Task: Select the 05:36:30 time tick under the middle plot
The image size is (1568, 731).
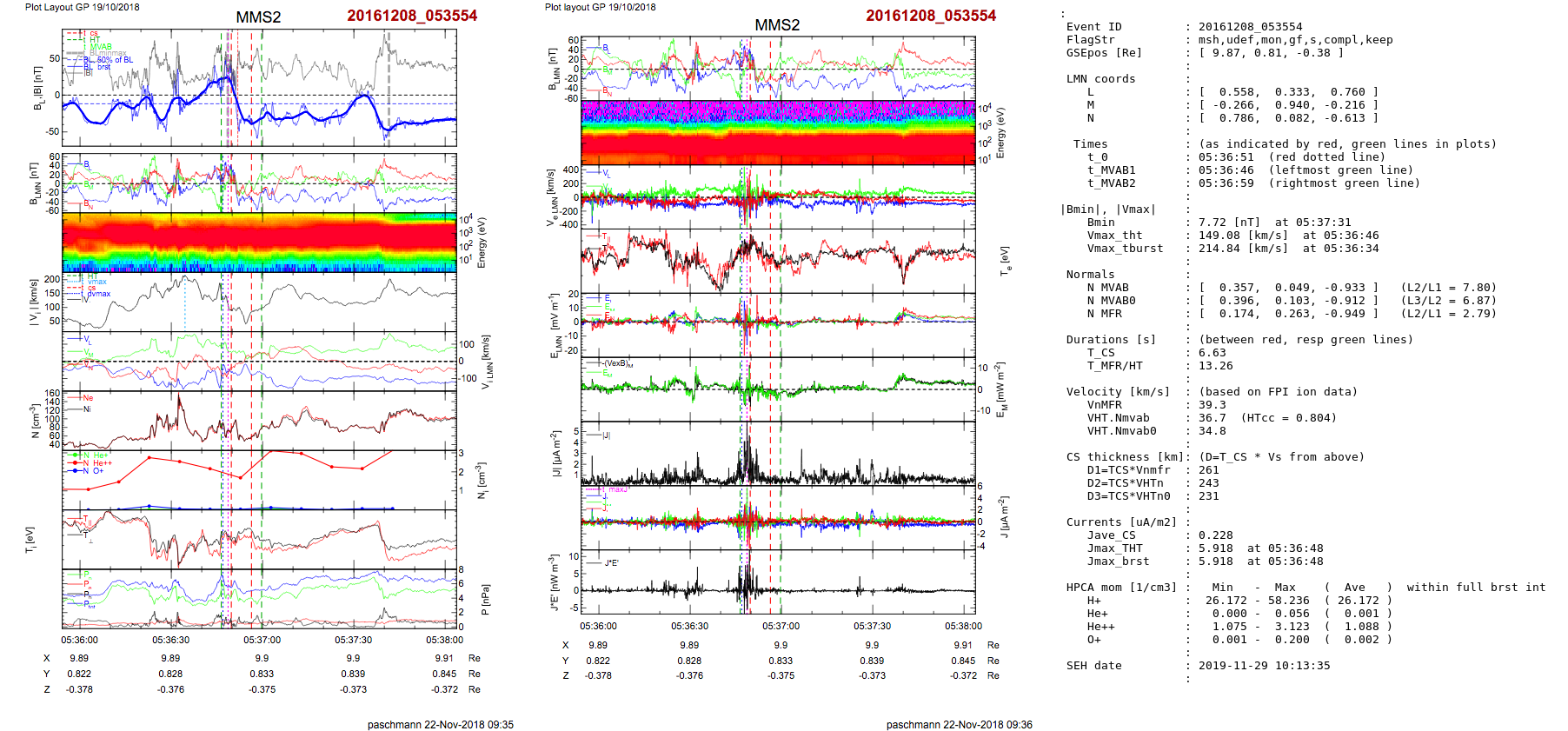Action: (689, 626)
